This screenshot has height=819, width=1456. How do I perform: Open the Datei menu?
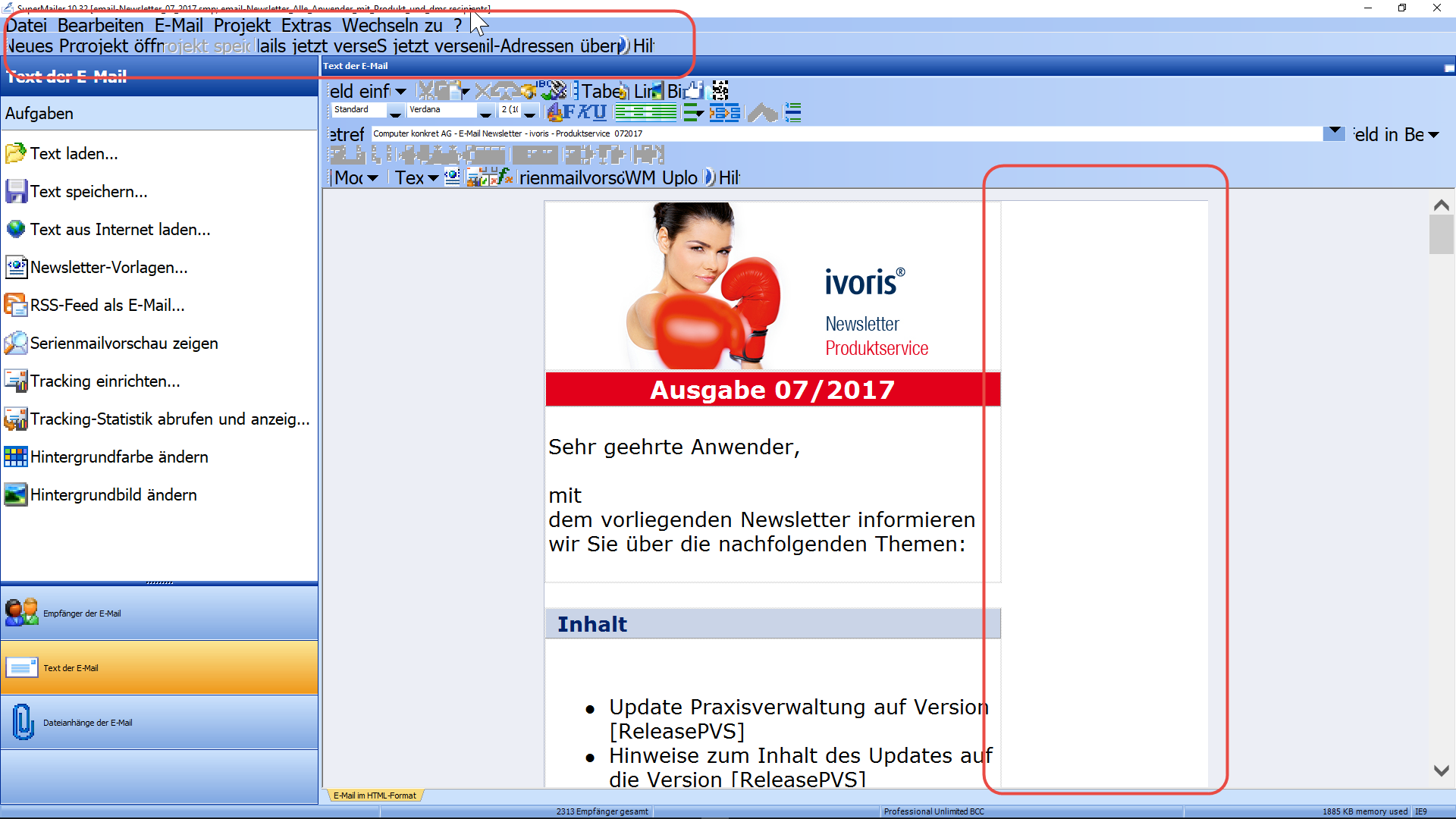27,26
